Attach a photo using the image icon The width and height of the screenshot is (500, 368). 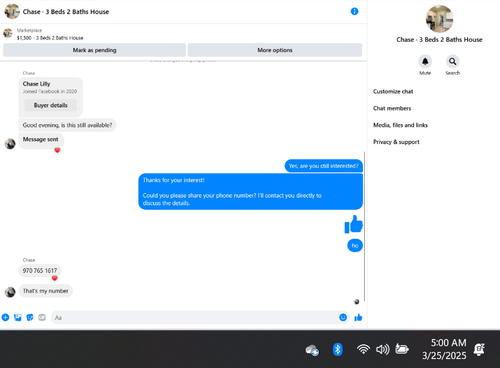pyautogui.click(x=18, y=317)
